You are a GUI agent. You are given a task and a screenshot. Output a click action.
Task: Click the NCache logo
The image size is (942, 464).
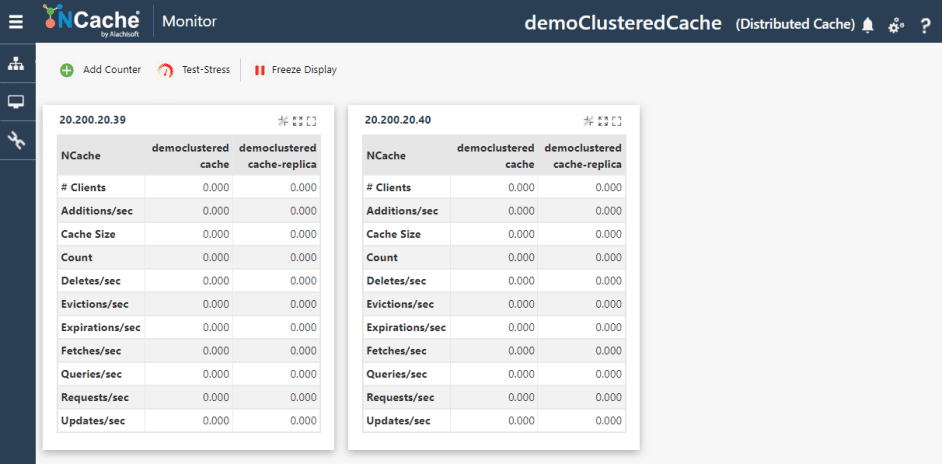91,21
